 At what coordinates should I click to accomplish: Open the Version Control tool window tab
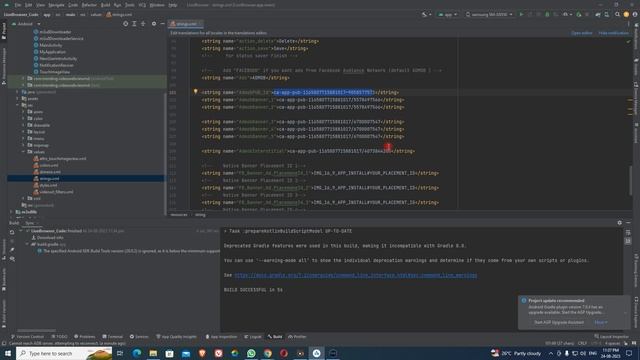pos(27,336)
